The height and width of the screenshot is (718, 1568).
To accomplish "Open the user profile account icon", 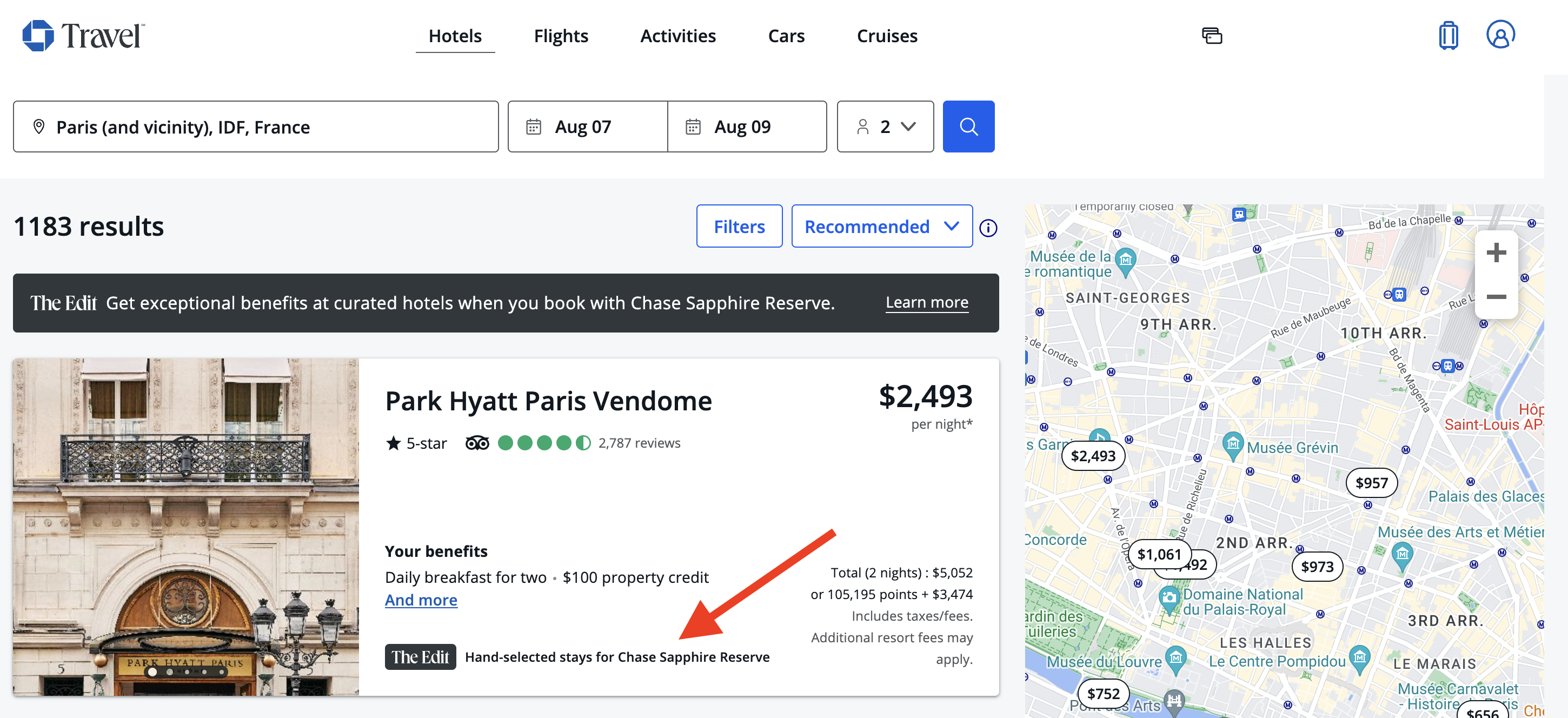I will pyautogui.click(x=1500, y=35).
